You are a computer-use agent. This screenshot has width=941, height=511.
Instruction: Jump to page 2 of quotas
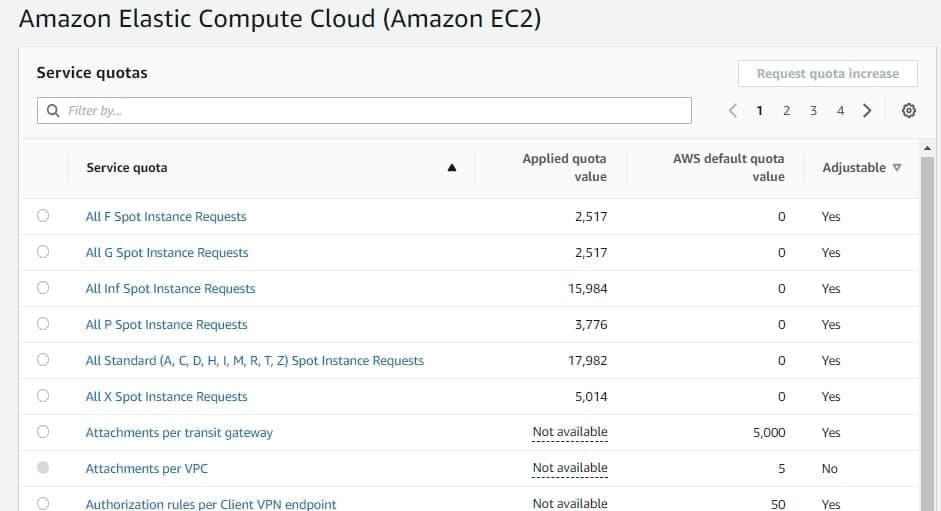(786, 110)
